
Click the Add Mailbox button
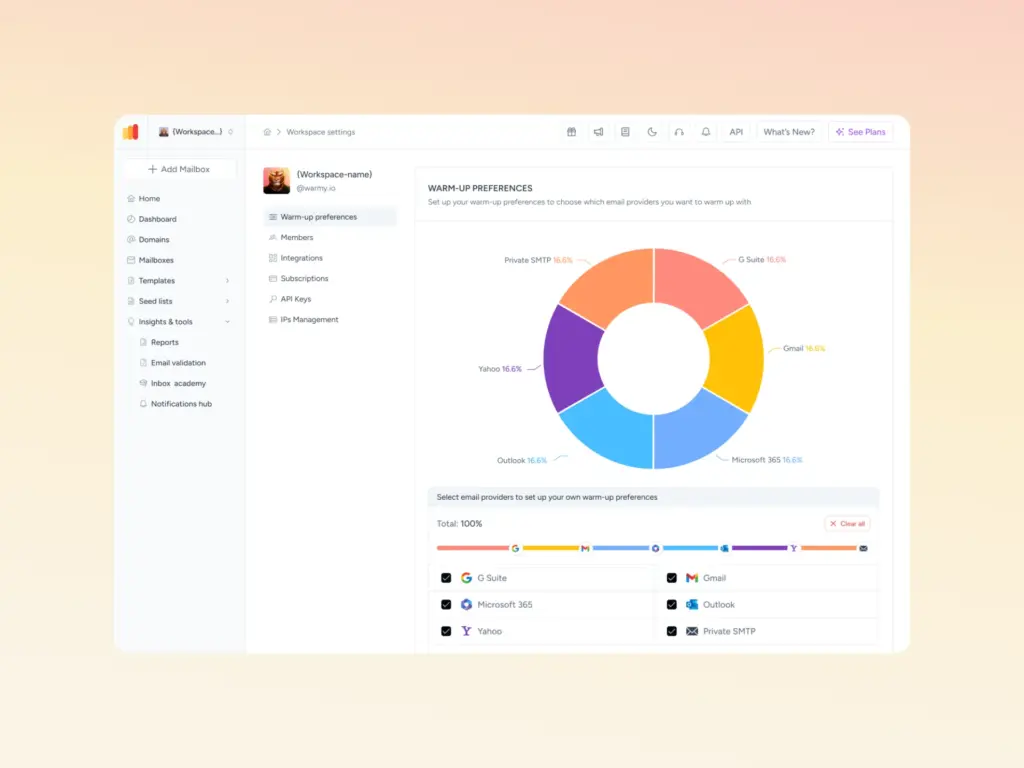click(180, 169)
